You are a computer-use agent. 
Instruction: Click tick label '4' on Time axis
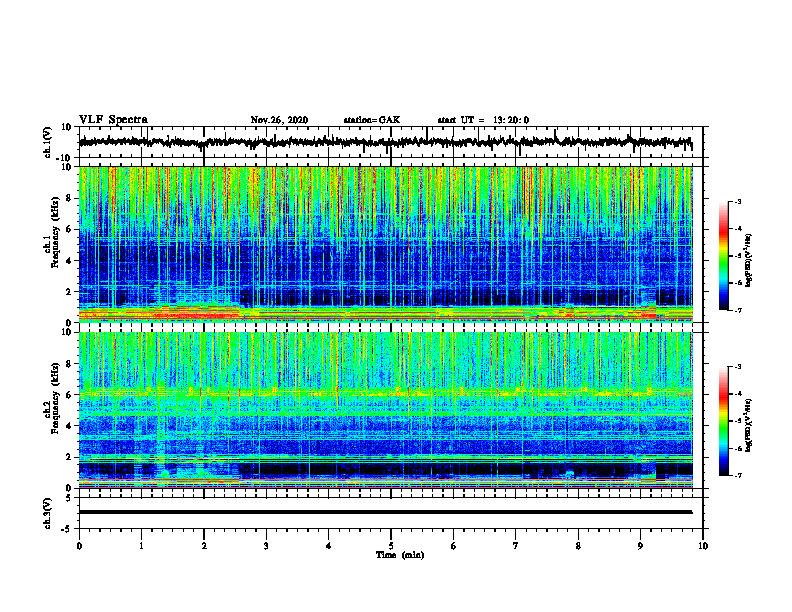[329, 546]
